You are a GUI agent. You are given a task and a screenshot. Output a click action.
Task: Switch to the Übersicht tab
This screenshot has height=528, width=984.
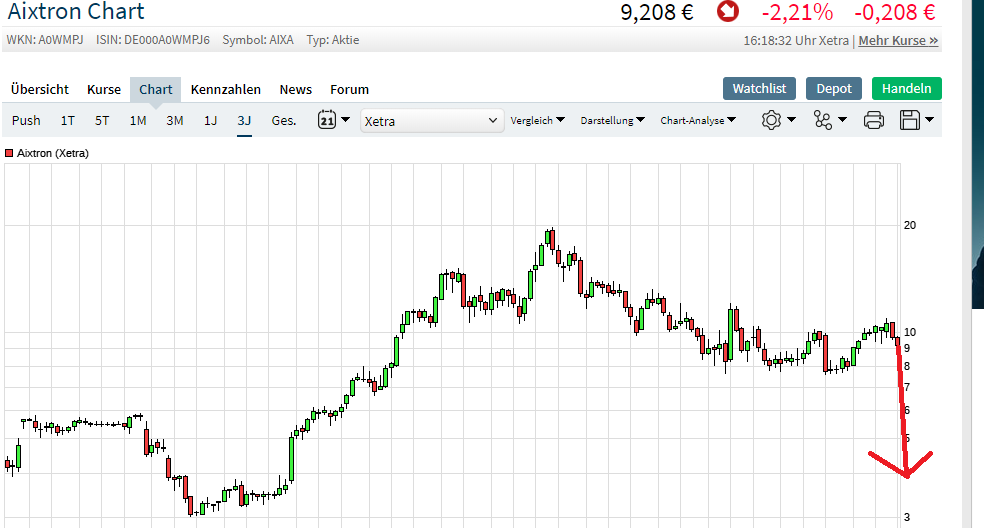click(x=40, y=89)
